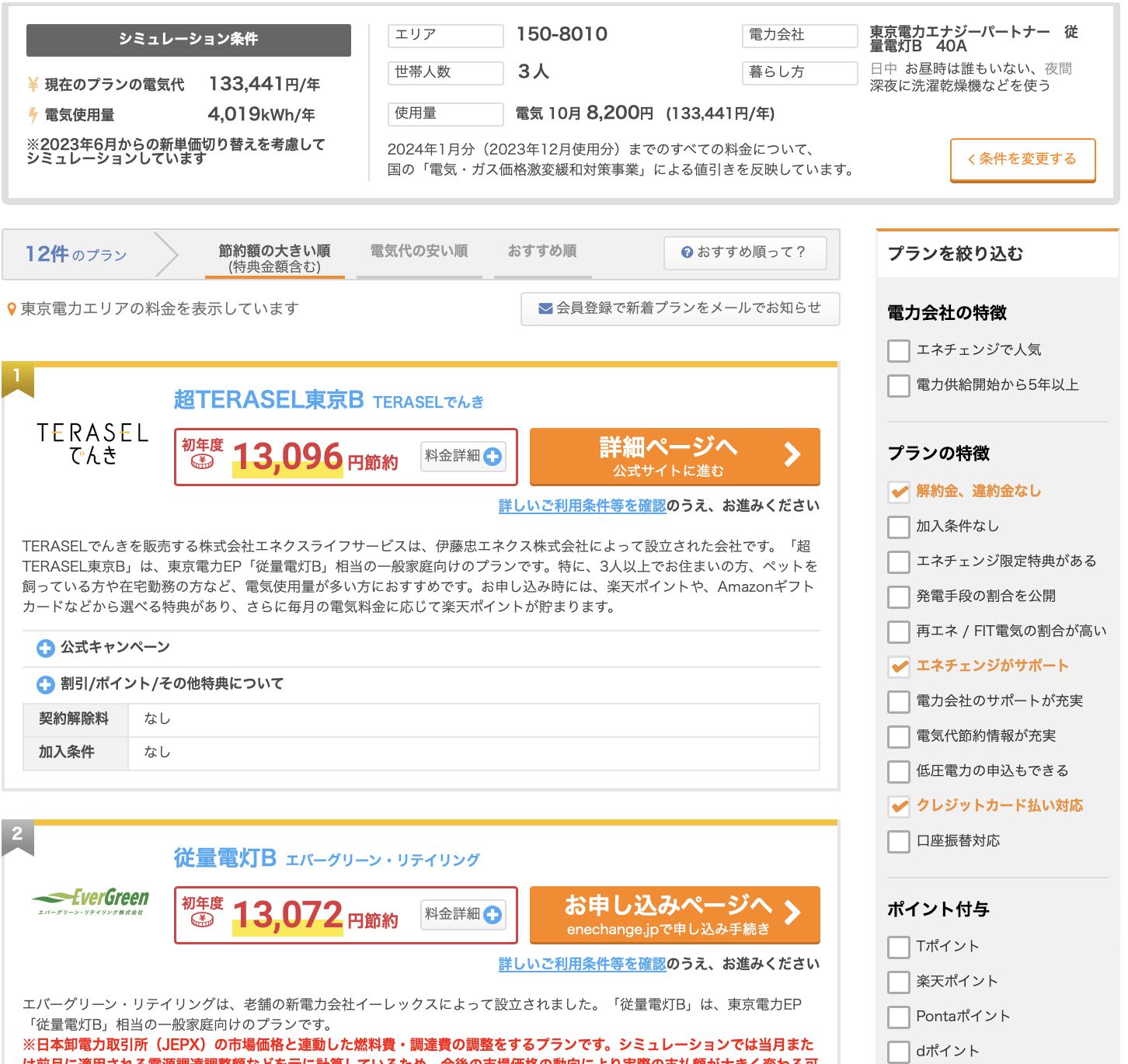Click the 133,441円/年 current bill value
The image size is (1128, 1064).
(x=264, y=84)
